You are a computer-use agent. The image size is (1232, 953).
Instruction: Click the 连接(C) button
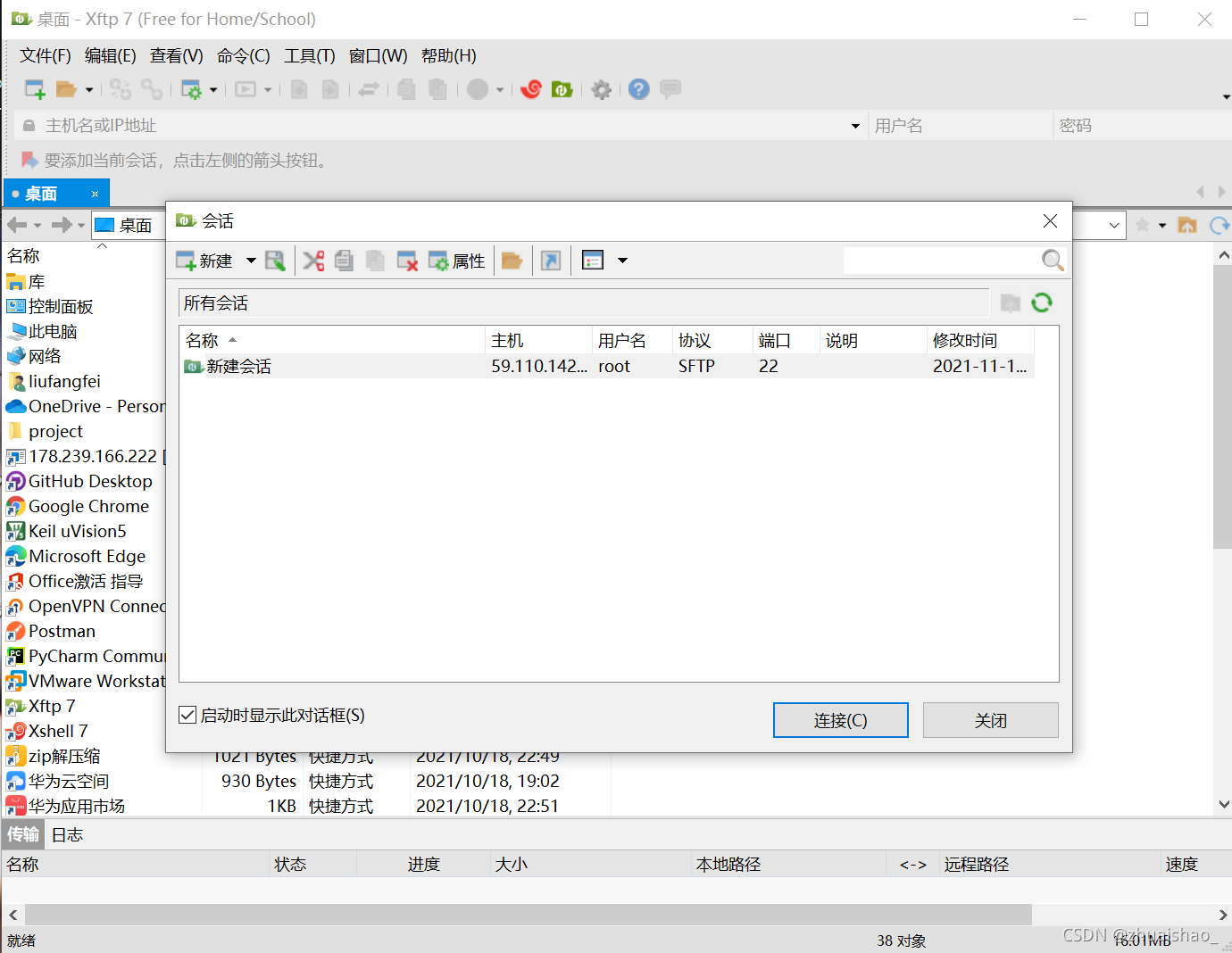pyautogui.click(x=840, y=720)
